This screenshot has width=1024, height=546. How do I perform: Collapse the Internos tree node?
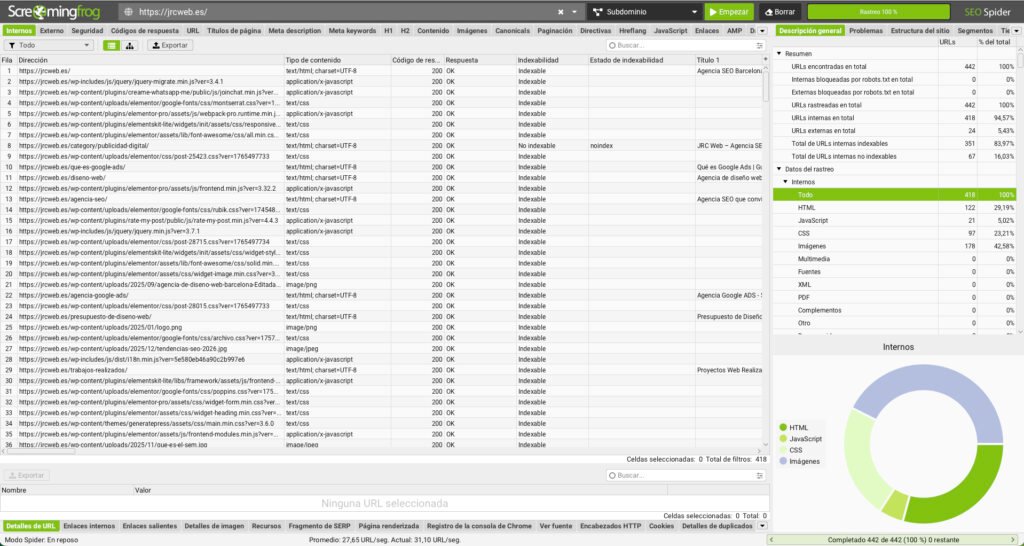coord(786,182)
